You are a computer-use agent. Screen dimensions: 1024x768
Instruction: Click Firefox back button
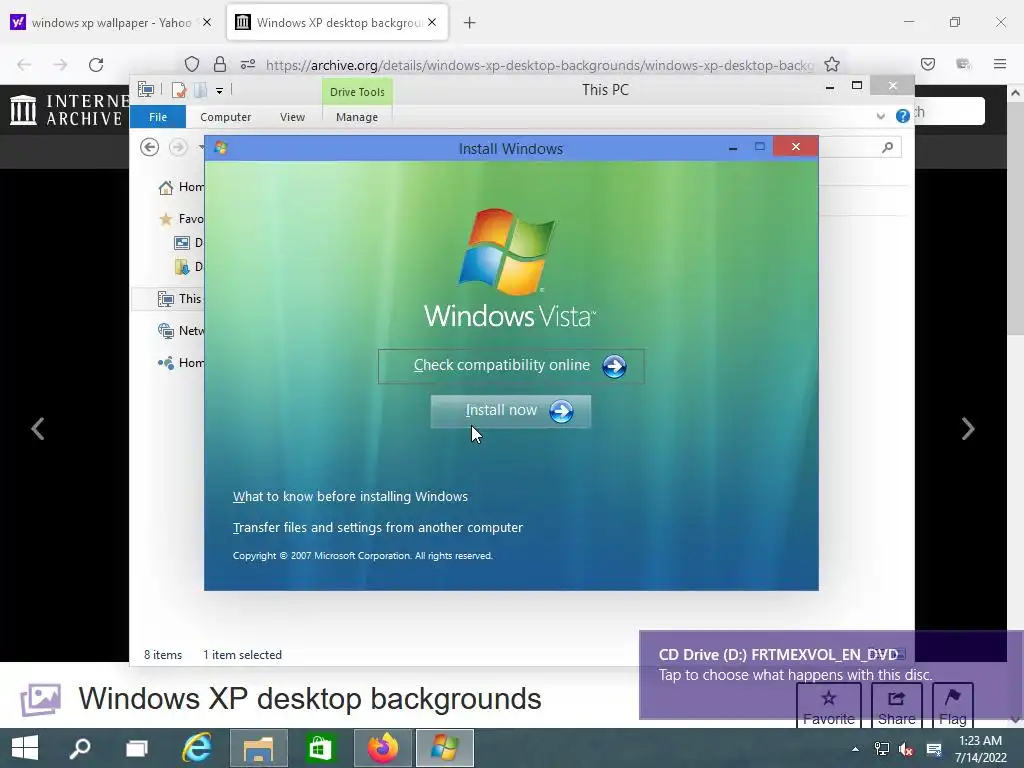coord(24,65)
